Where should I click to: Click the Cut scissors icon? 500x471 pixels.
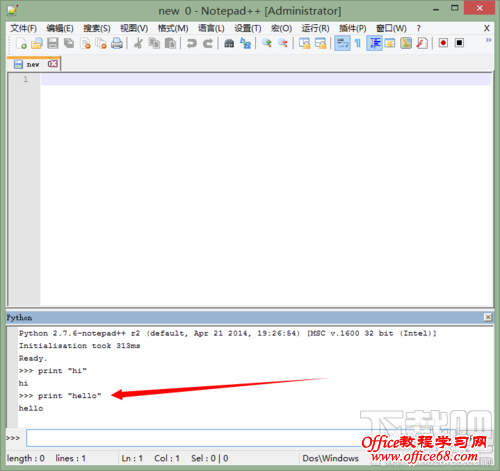click(x=138, y=43)
